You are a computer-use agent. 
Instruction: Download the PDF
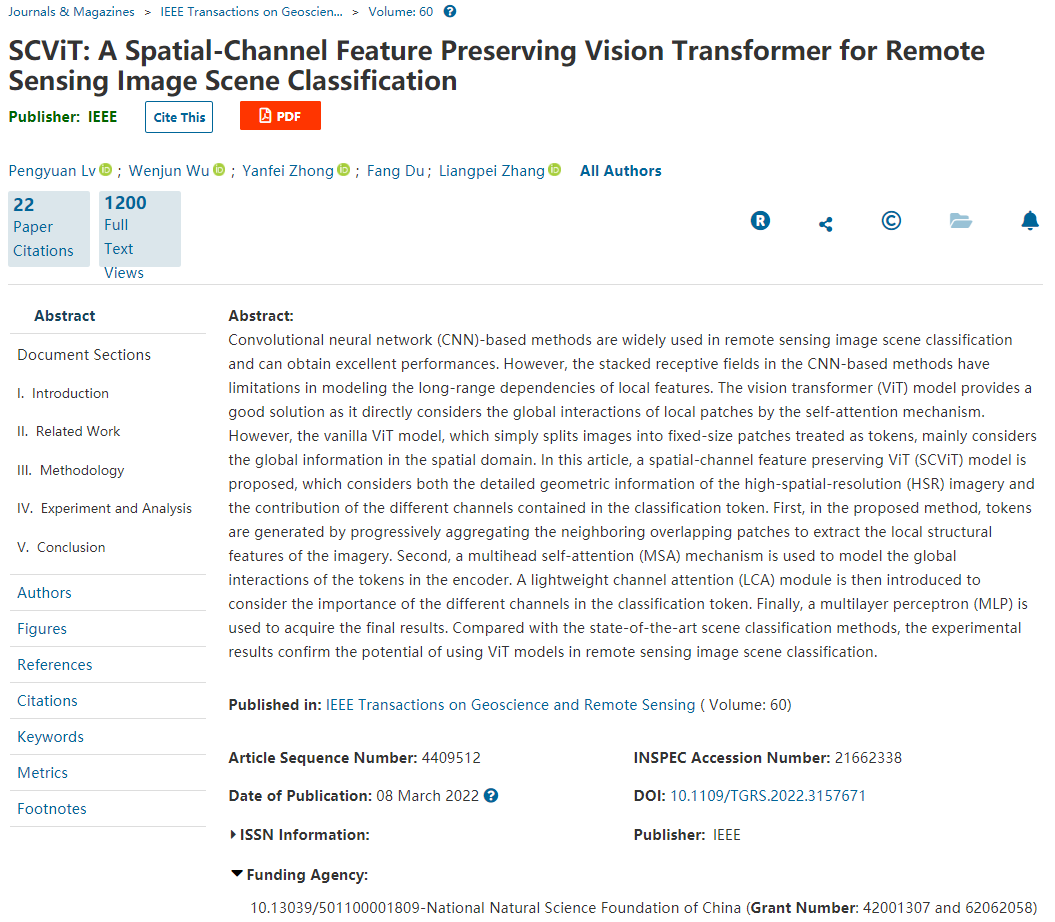coord(280,116)
